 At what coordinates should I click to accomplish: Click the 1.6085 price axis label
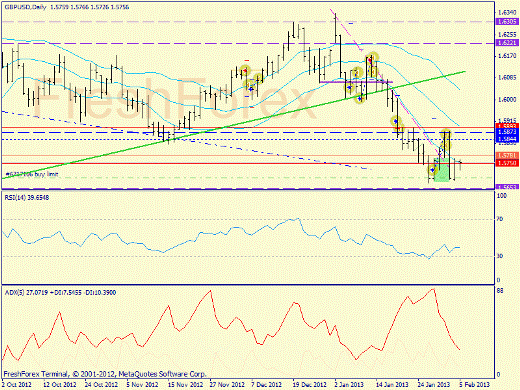[507, 77]
